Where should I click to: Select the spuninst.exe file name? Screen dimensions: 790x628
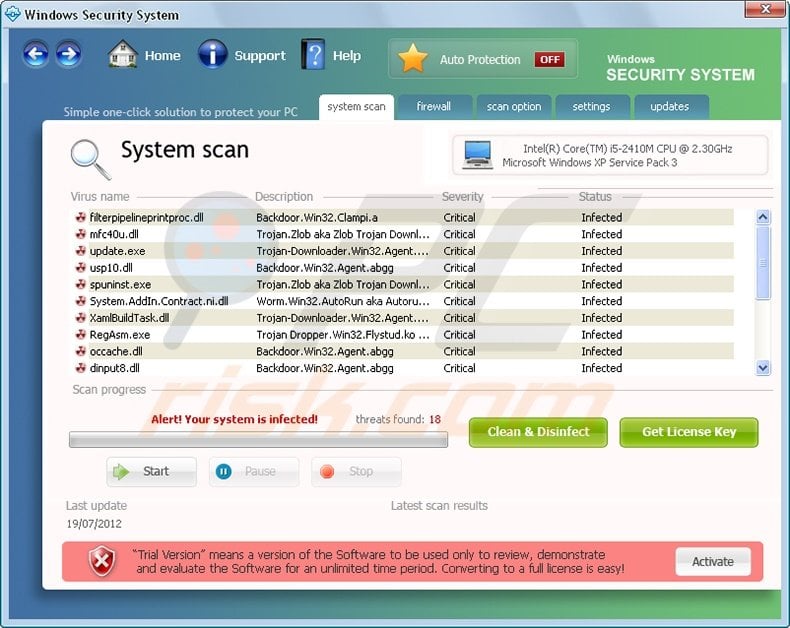pos(120,284)
